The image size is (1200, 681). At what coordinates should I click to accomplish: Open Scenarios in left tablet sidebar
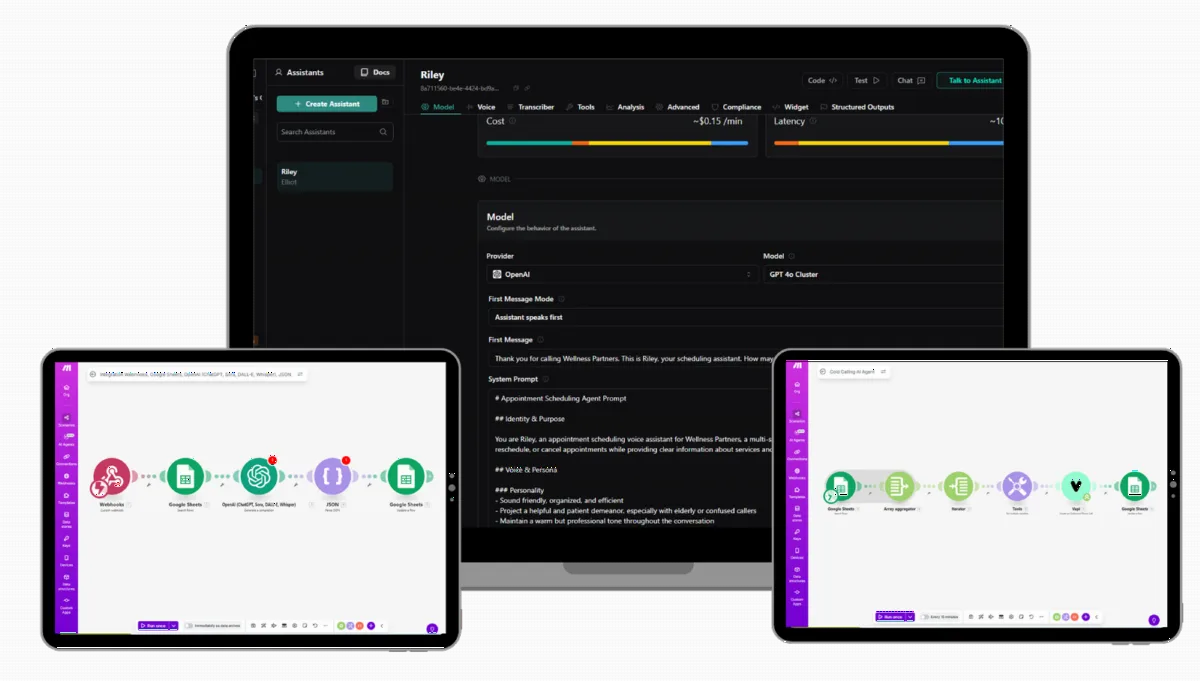[x=67, y=419]
